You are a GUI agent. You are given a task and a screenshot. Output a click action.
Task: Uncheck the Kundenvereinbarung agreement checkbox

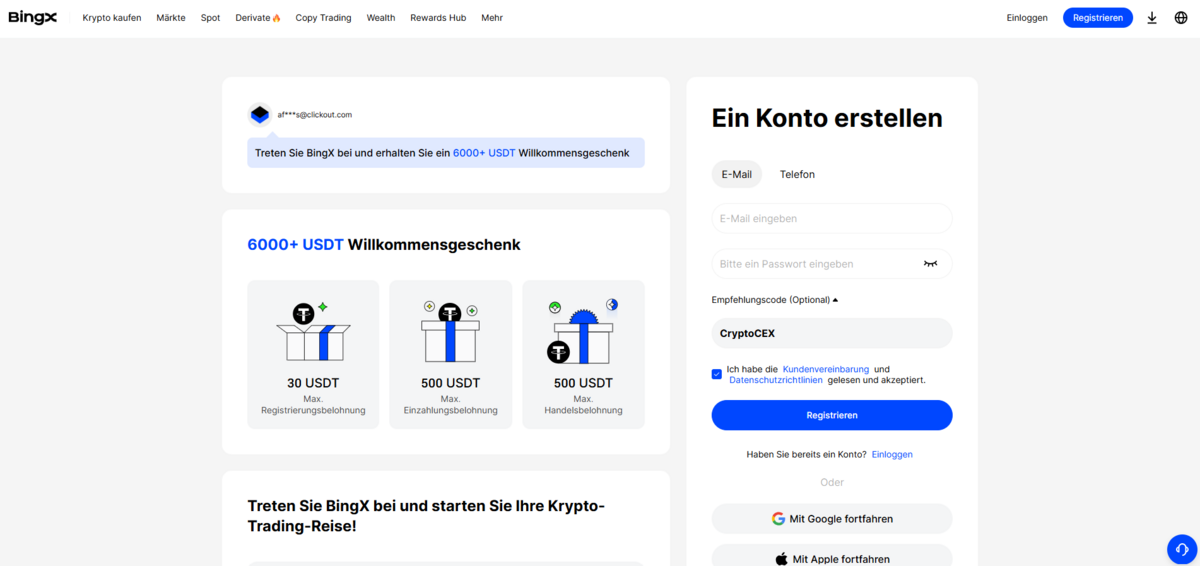tap(717, 374)
